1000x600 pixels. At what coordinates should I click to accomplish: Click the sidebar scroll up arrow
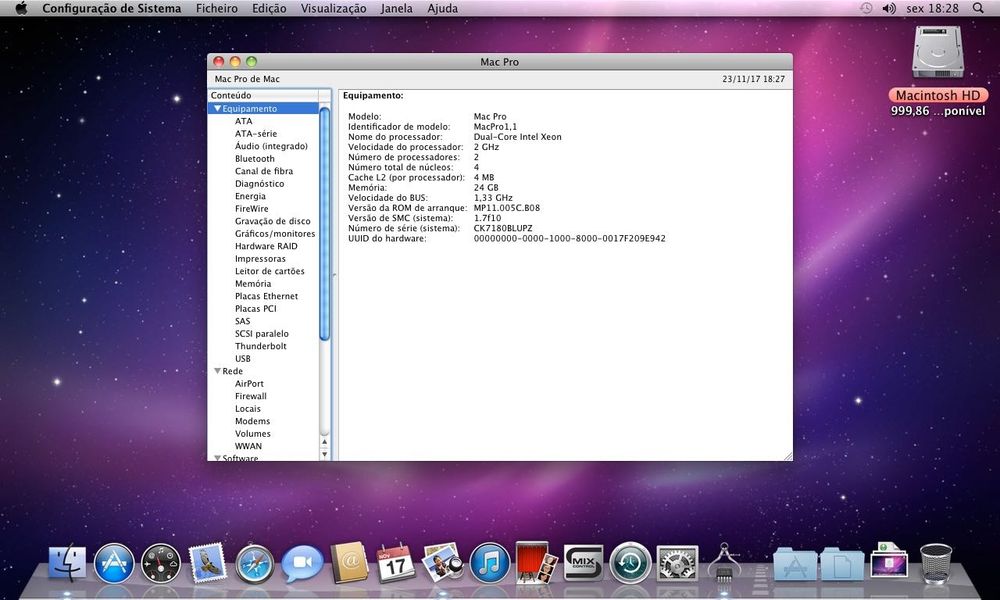click(x=325, y=441)
